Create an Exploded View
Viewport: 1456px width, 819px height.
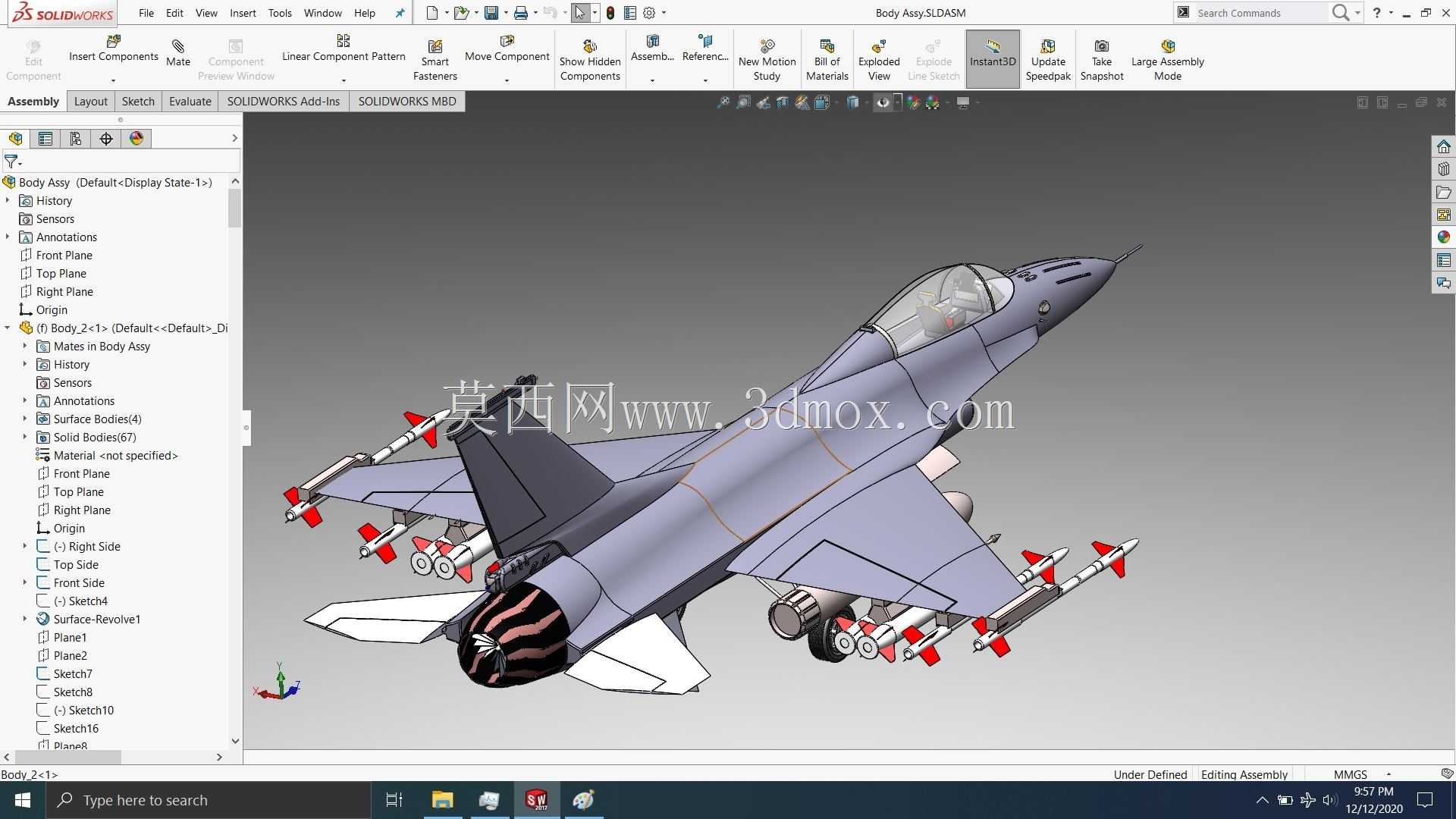tap(879, 61)
